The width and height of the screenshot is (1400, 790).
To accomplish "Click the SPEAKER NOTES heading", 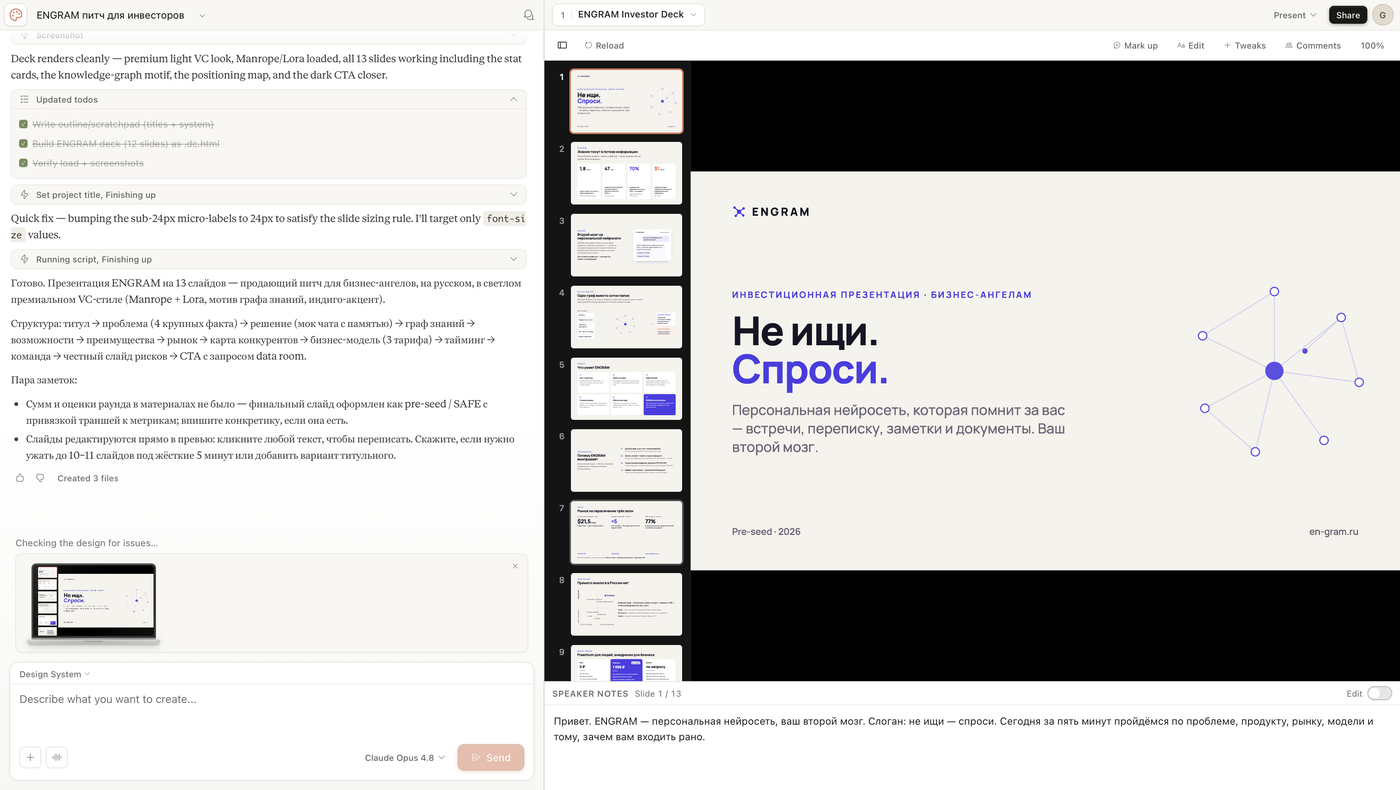I will [x=590, y=693].
